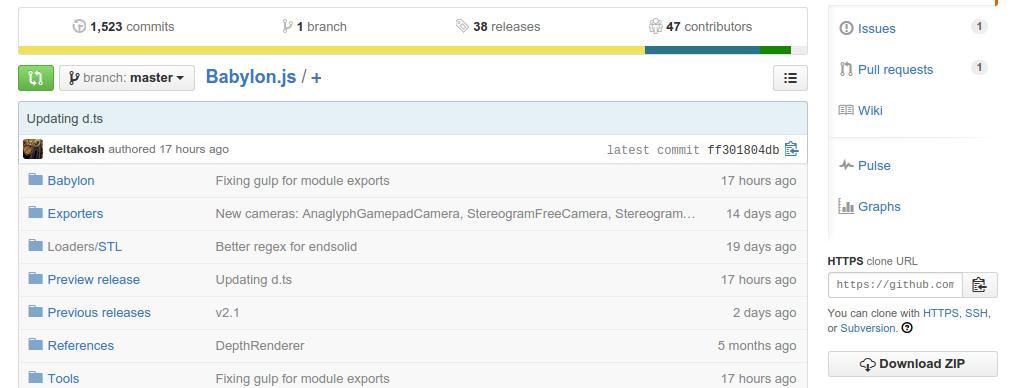Click the commits history clock icon
The height and width of the screenshot is (388, 1019).
(79, 27)
